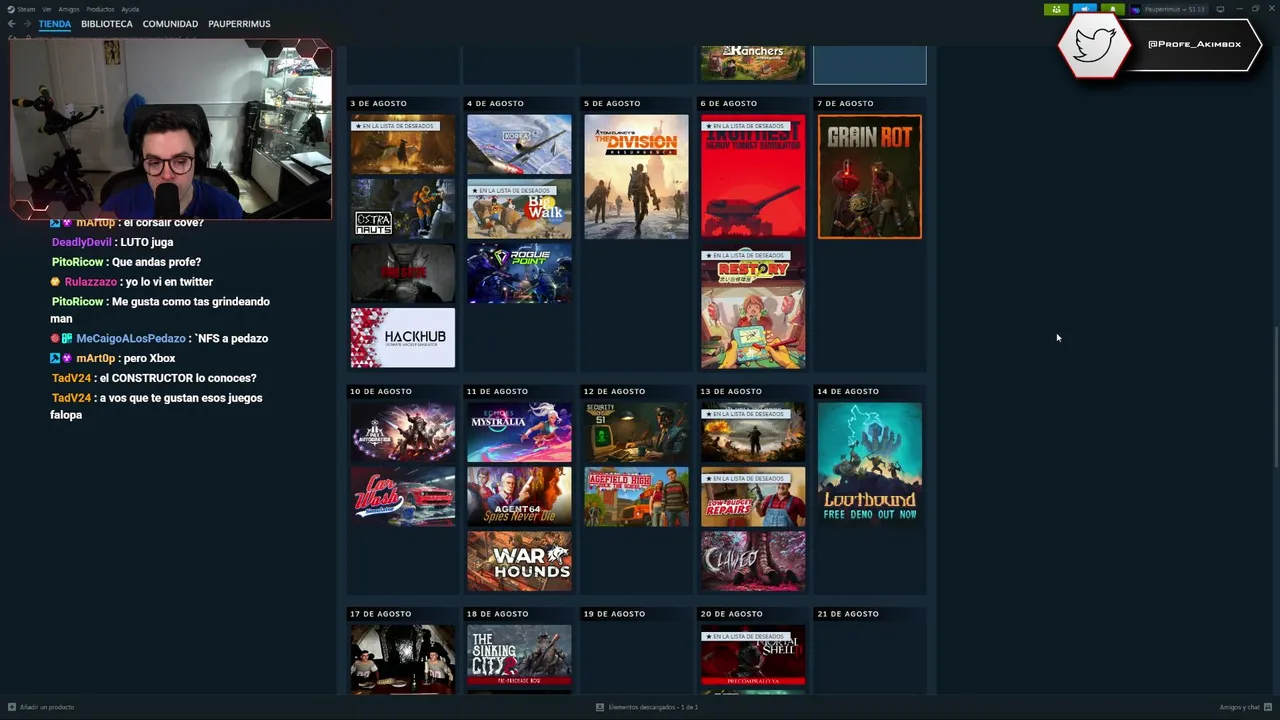
Task: Click the downloads icon in status bar
Action: [x=600, y=707]
